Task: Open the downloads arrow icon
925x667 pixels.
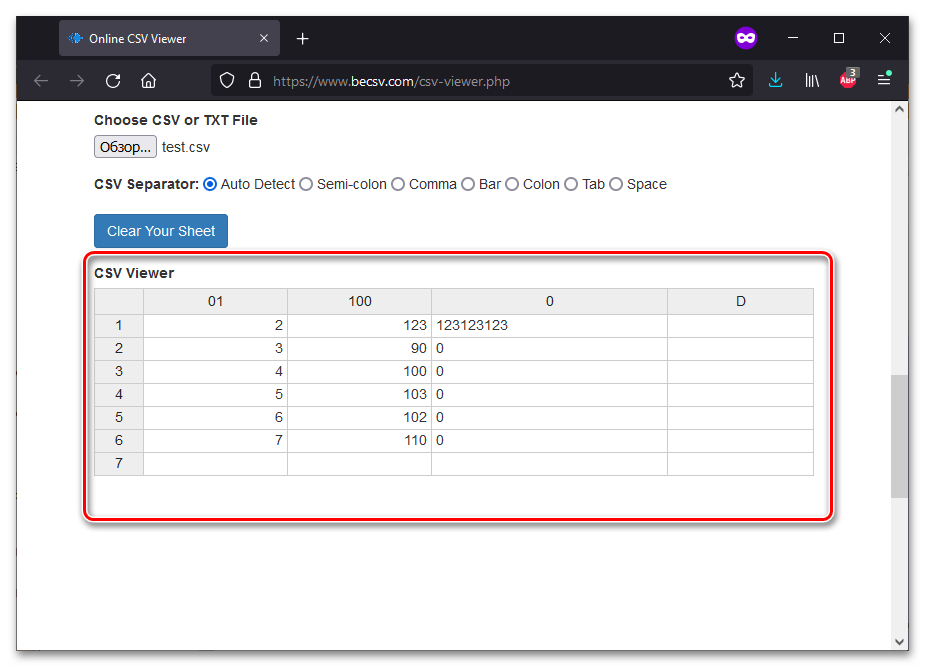Action: 775,81
